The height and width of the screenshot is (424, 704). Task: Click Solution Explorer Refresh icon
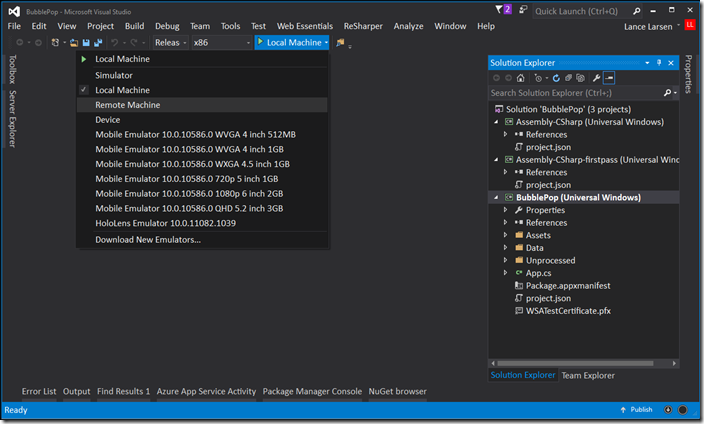point(556,78)
